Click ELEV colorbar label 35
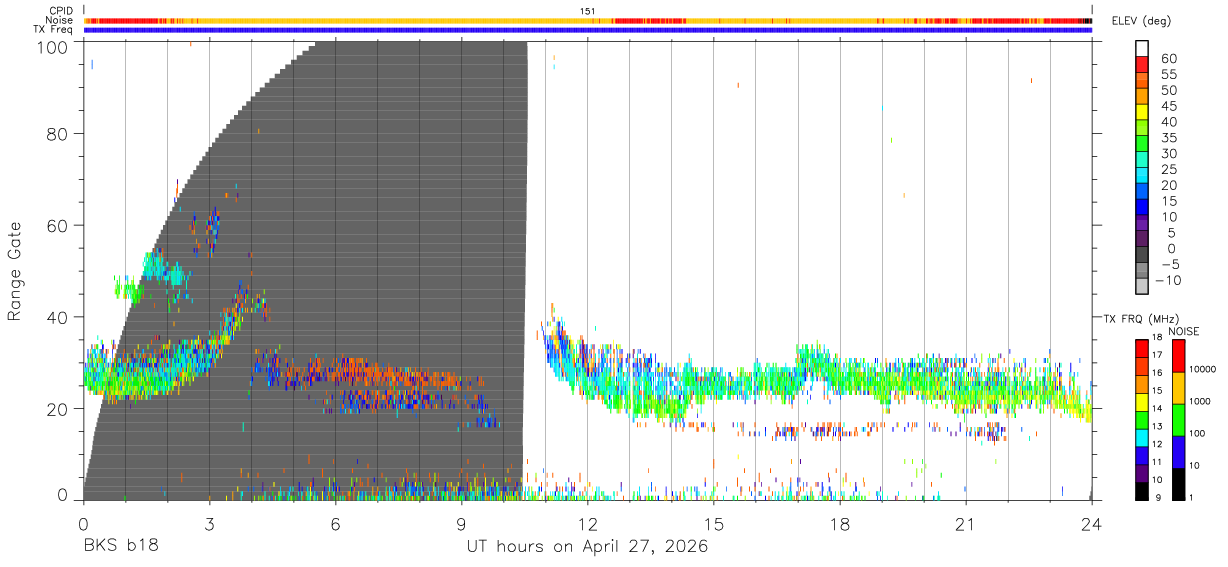Image resolution: width=1228 pixels, height=567 pixels. coord(1169,137)
